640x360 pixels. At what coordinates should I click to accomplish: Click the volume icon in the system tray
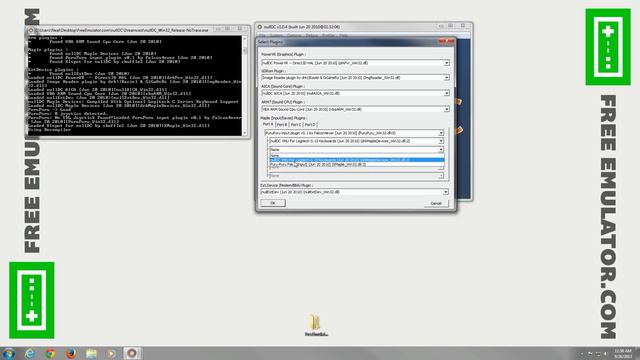[x=606, y=354]
